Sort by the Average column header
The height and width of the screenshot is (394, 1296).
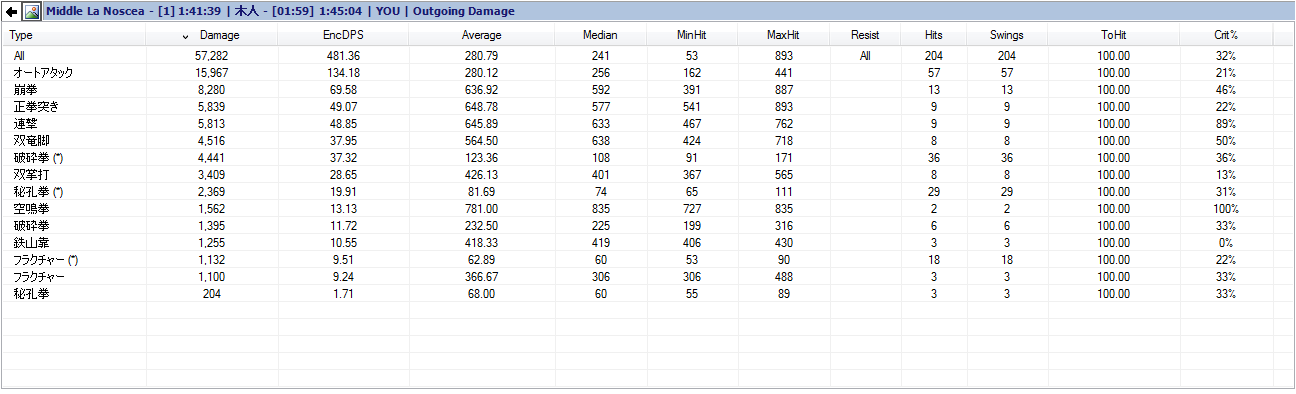coord(481,35)
